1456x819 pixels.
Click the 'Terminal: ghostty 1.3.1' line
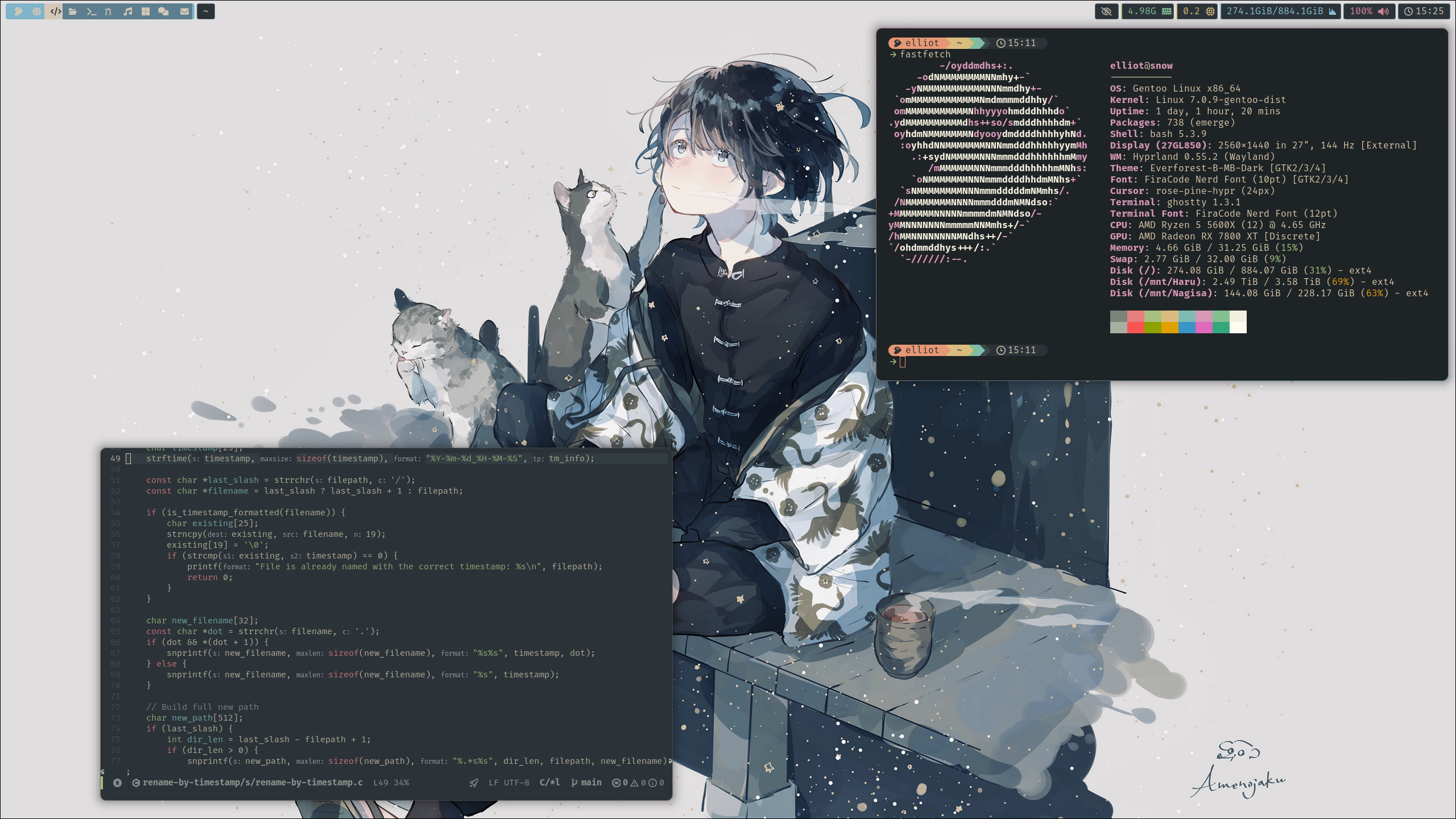(1175, 202)
